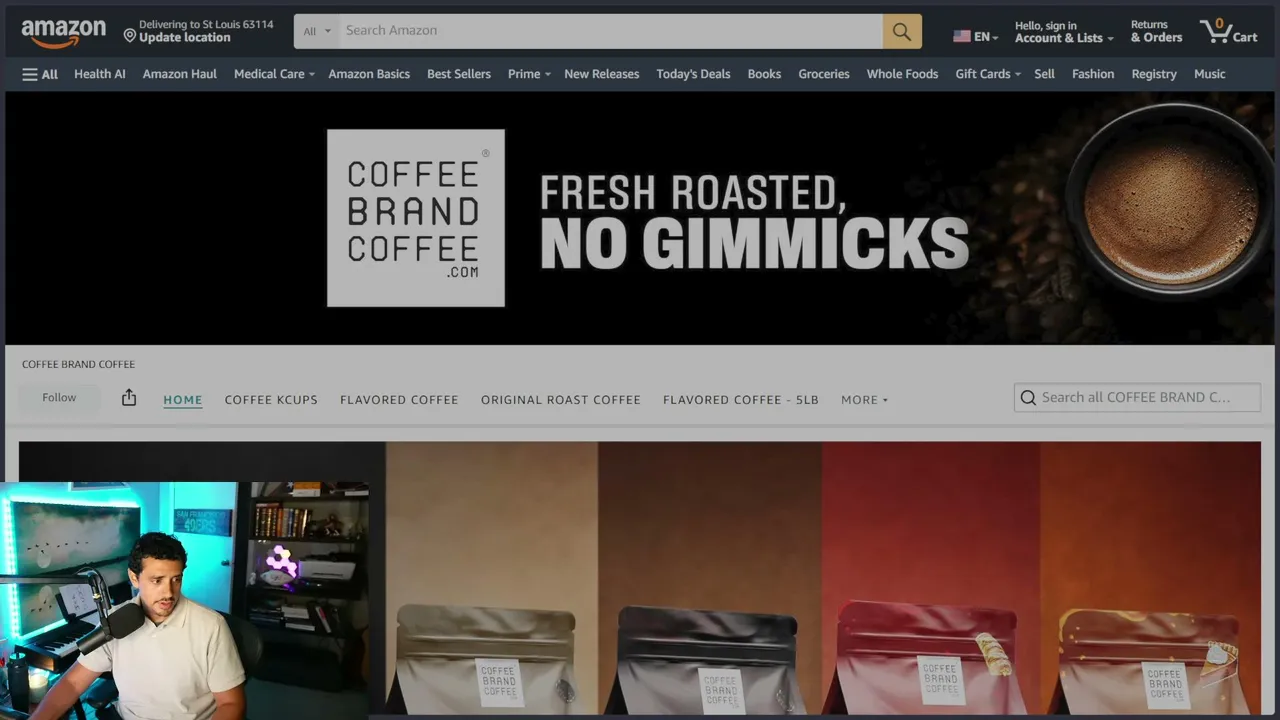Focus the Search Amazon field
This screenshot has height=720, width=1280.
611,31
